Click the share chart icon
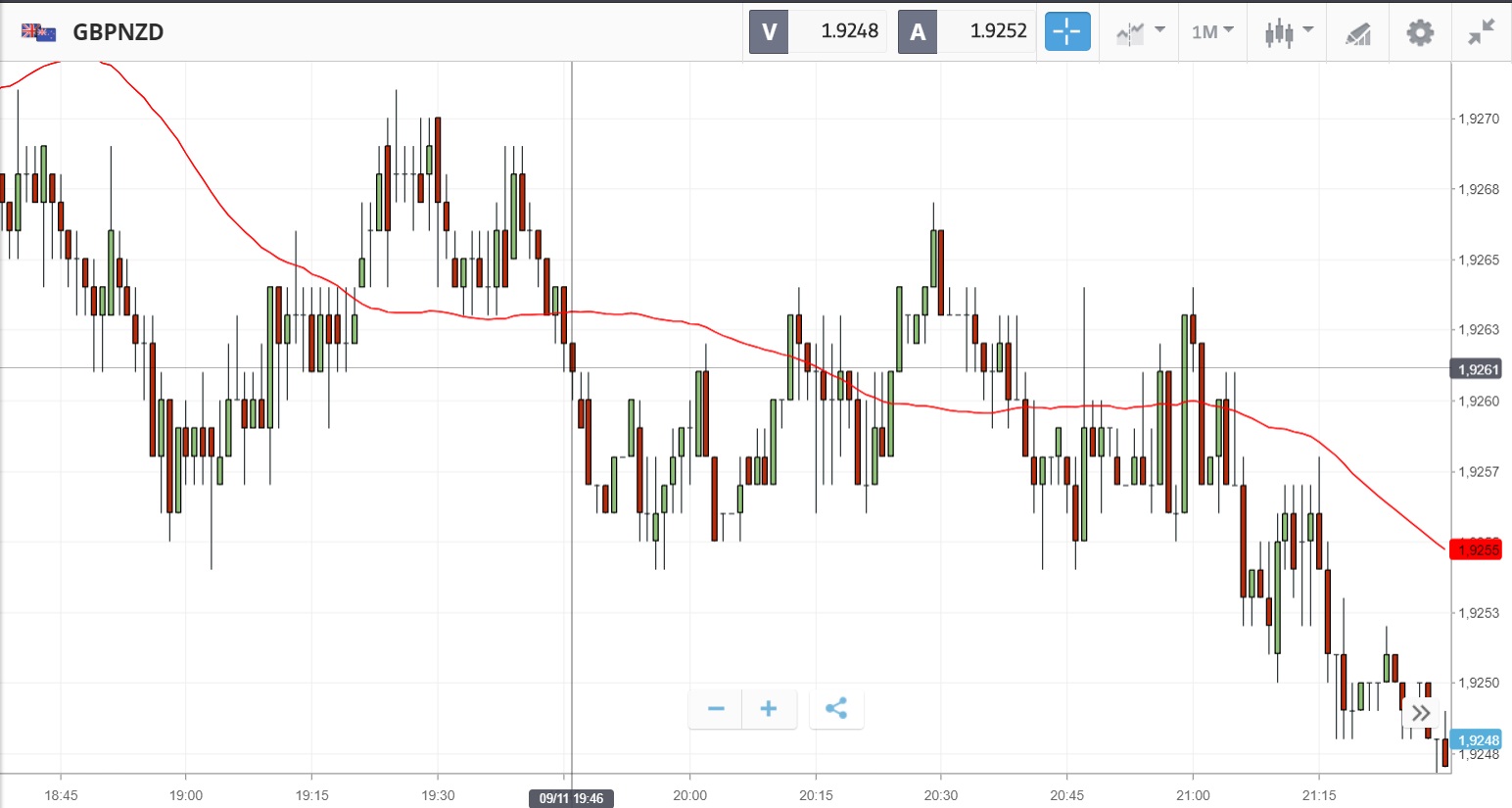This screenshot has width=1512, height=808. pyautogui.click(x=836, y=709)
